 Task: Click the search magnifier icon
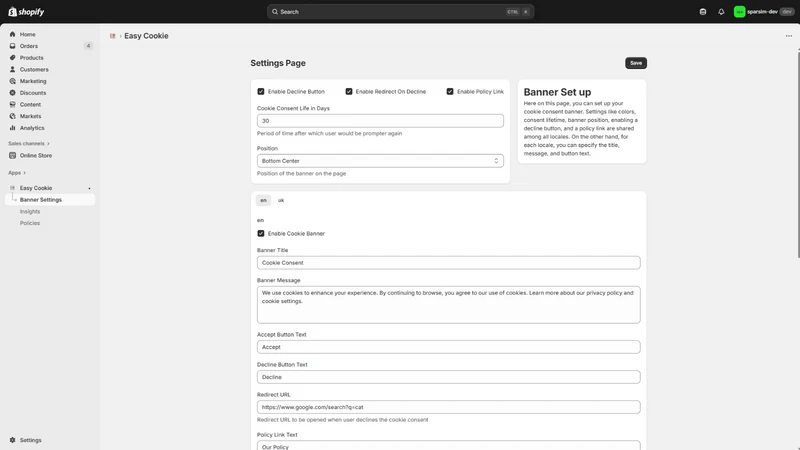tap(275, 12)
